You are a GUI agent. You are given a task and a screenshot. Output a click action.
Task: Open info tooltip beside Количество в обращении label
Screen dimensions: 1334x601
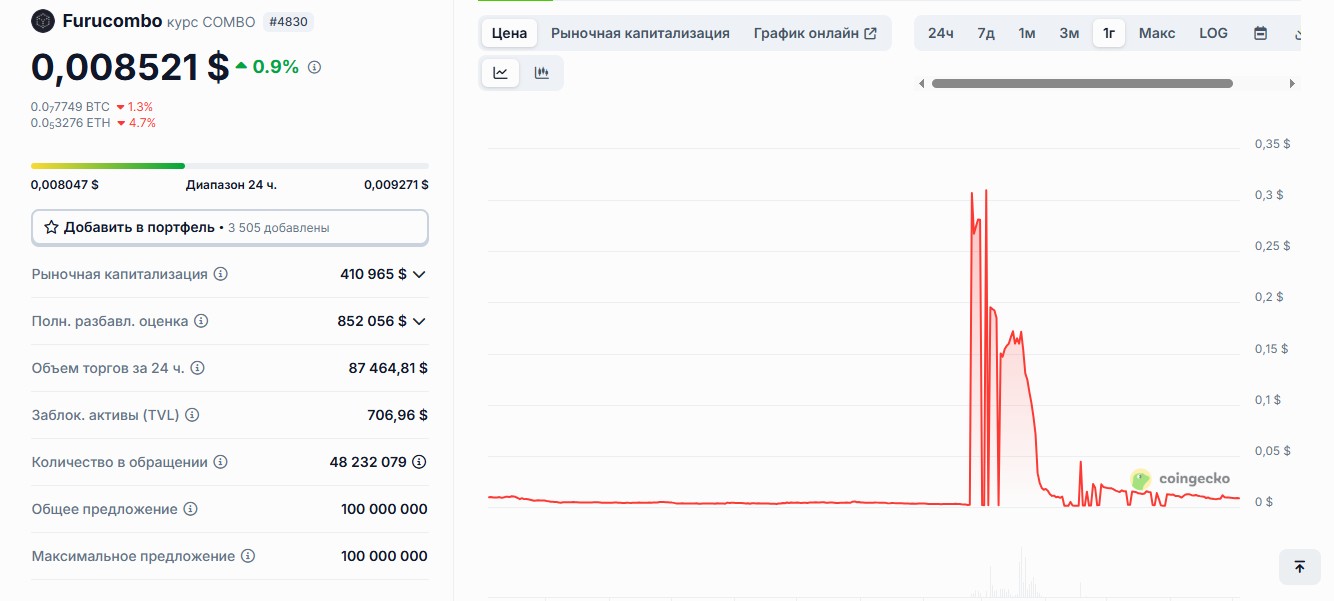[221, 462]
